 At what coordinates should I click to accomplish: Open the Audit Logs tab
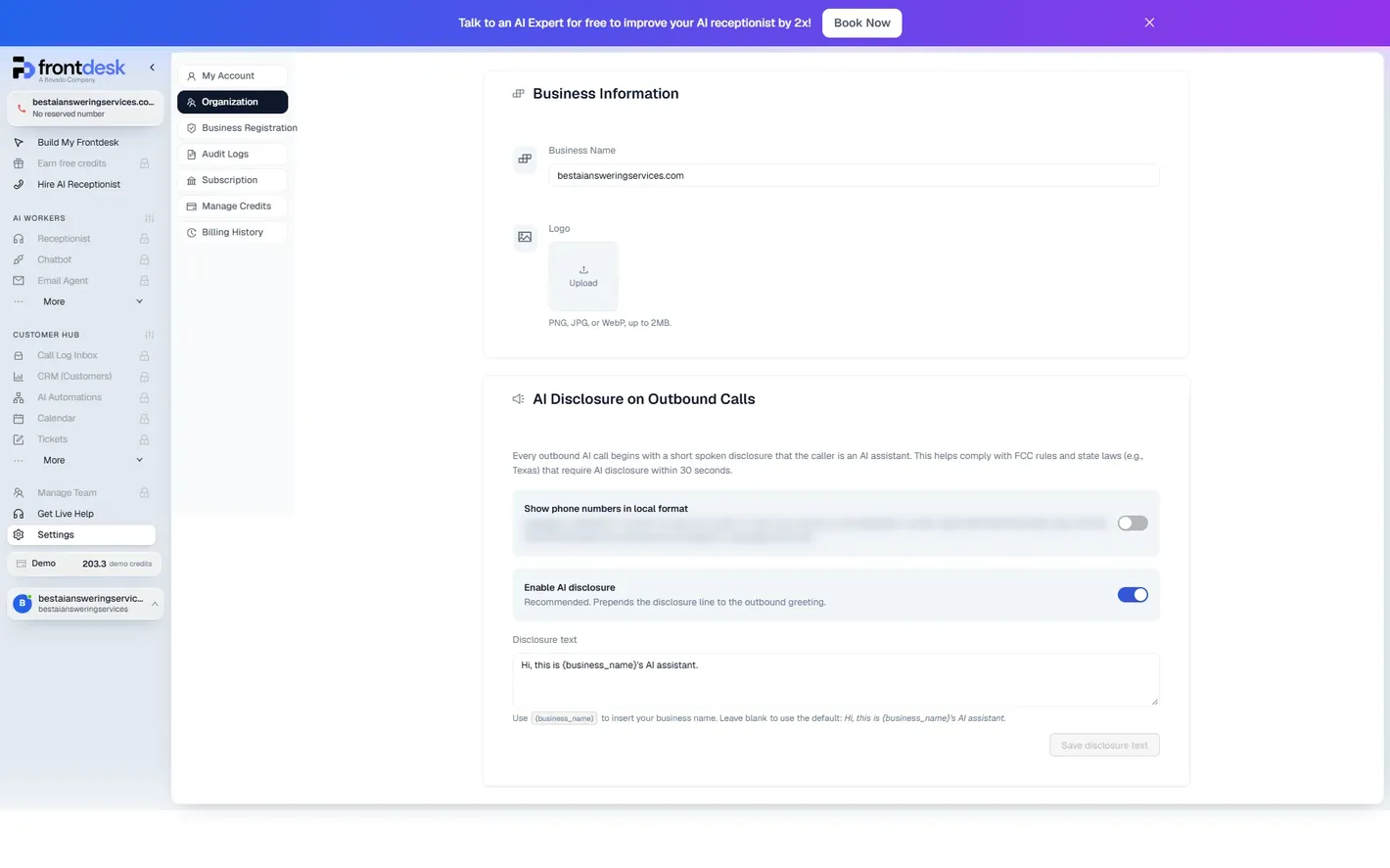pos(232,155)
